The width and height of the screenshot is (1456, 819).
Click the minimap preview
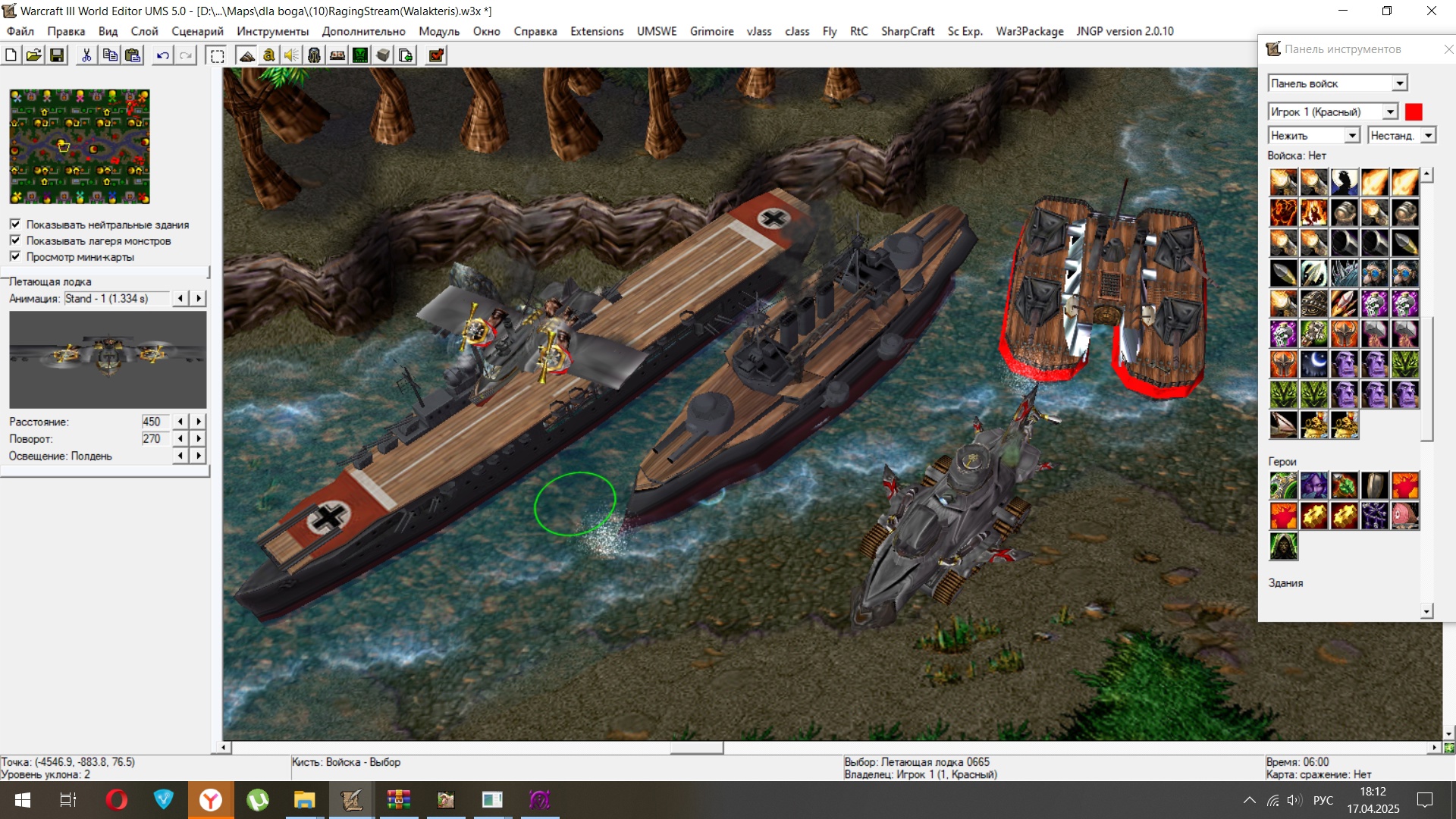(80, 146)
